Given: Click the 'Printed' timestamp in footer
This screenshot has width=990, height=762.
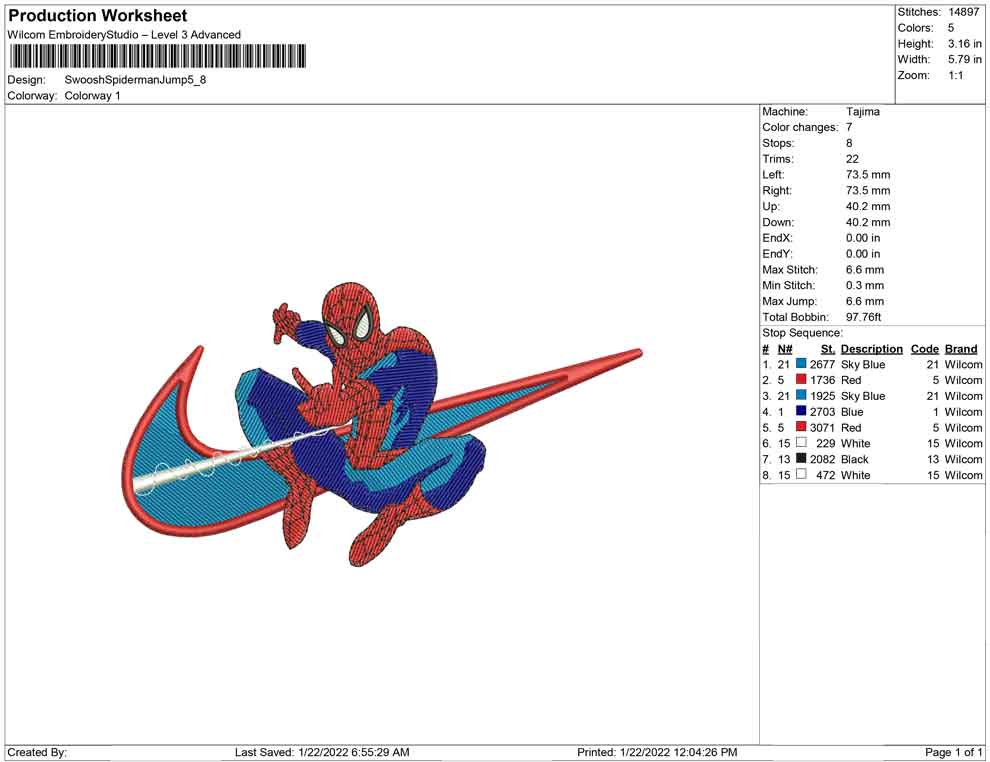Looking at the screenshot, I should tap(657, 752).
